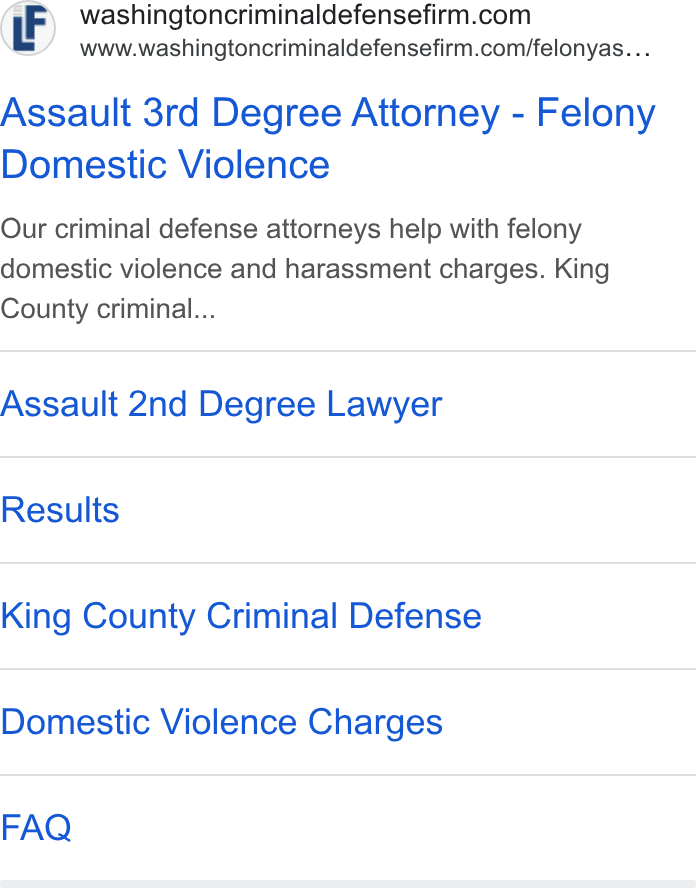Click the 'harassment charges. King' snippet line
The height and width of the screenshot is (888, 696).
point(447,269)
